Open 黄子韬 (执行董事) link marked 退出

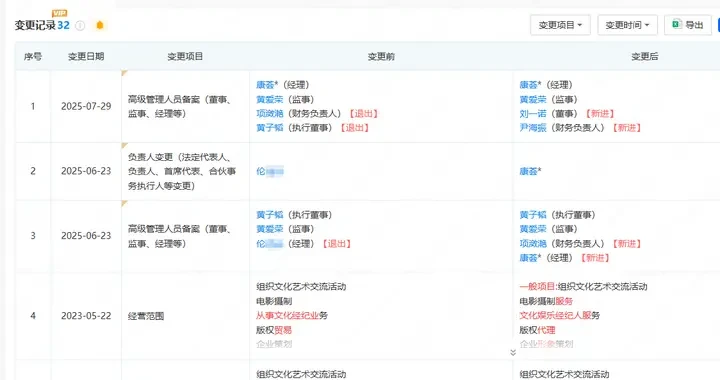pyautogui.click(x=270, y=128)
